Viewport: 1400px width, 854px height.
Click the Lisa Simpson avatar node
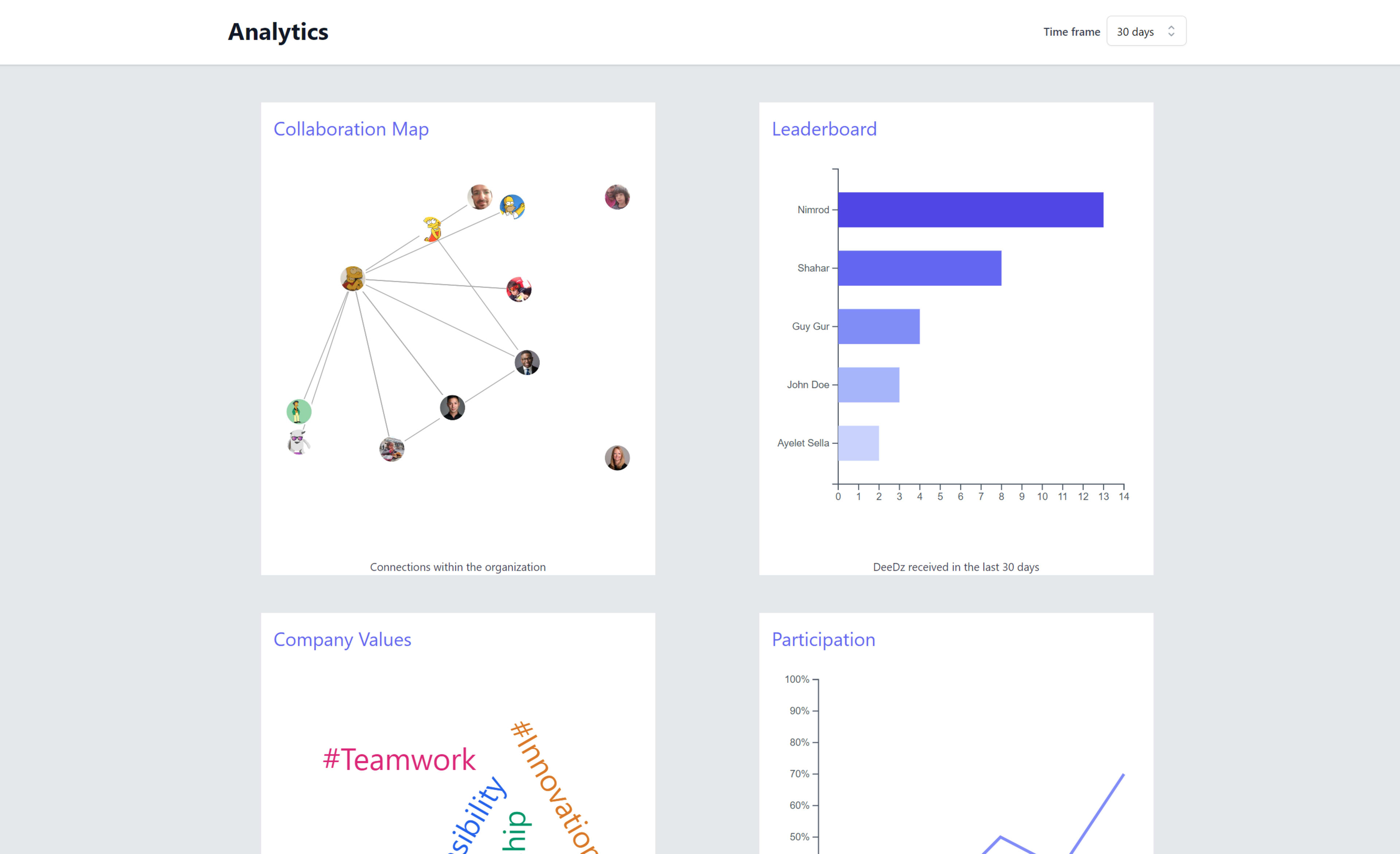432,229
